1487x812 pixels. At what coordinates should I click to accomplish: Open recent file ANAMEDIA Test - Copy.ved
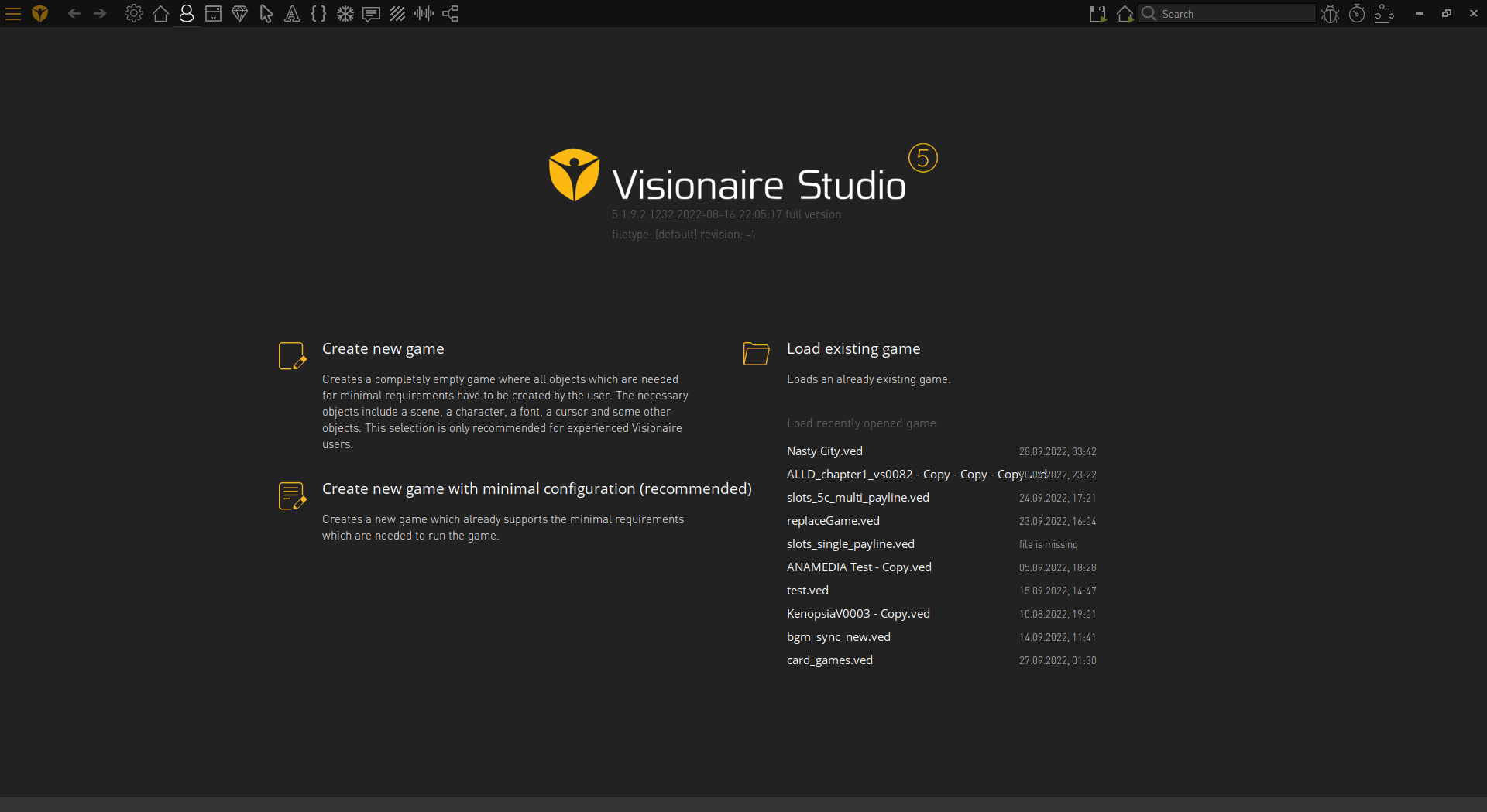coord(859,567)
